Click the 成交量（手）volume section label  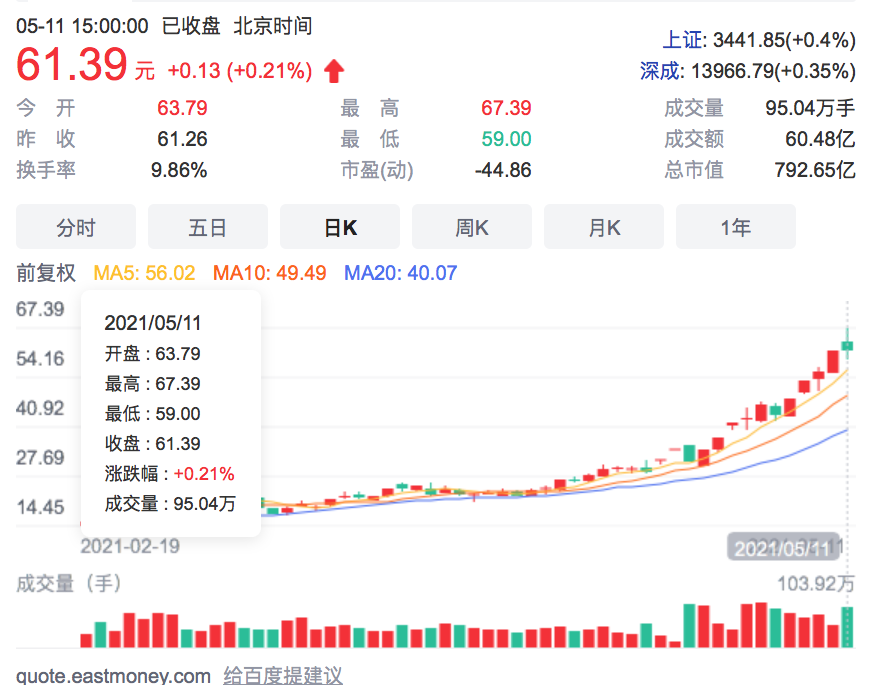coord(69,583)
